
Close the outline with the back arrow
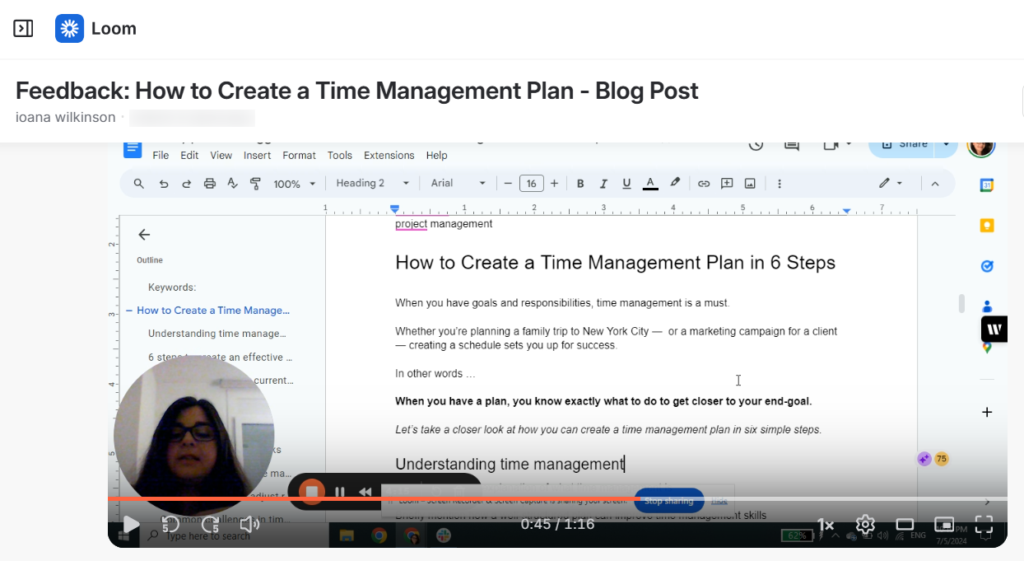pyautogui.click(x=144, y=234)
